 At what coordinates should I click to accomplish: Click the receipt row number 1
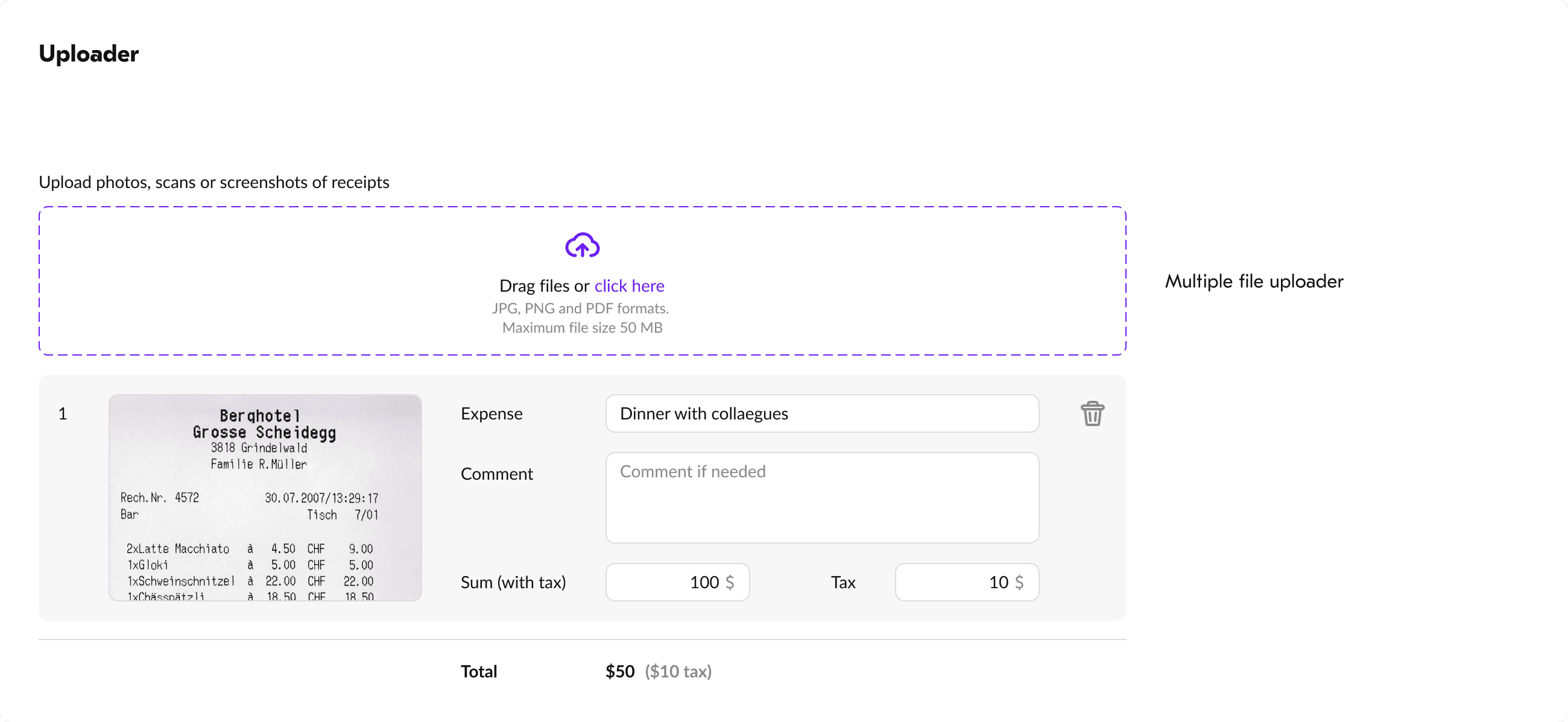(x=62, y=414)
